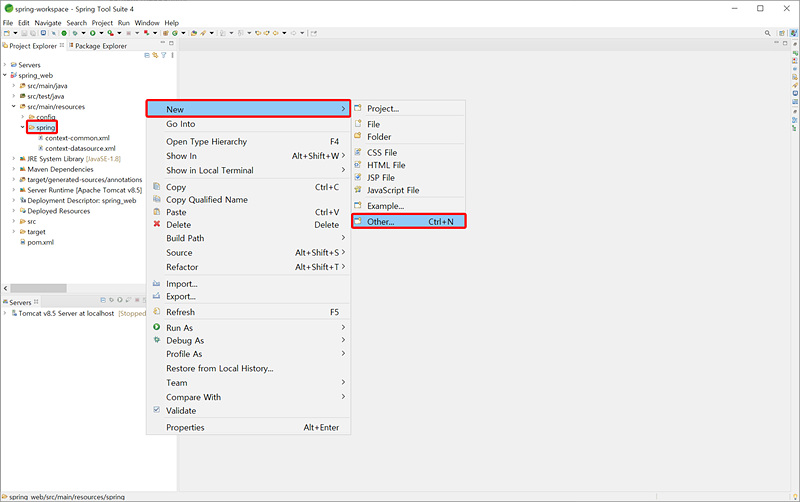Open the Build Path submenu
Image resolution: width=800 pixels, height=502 pixels.
coord(248,238)
